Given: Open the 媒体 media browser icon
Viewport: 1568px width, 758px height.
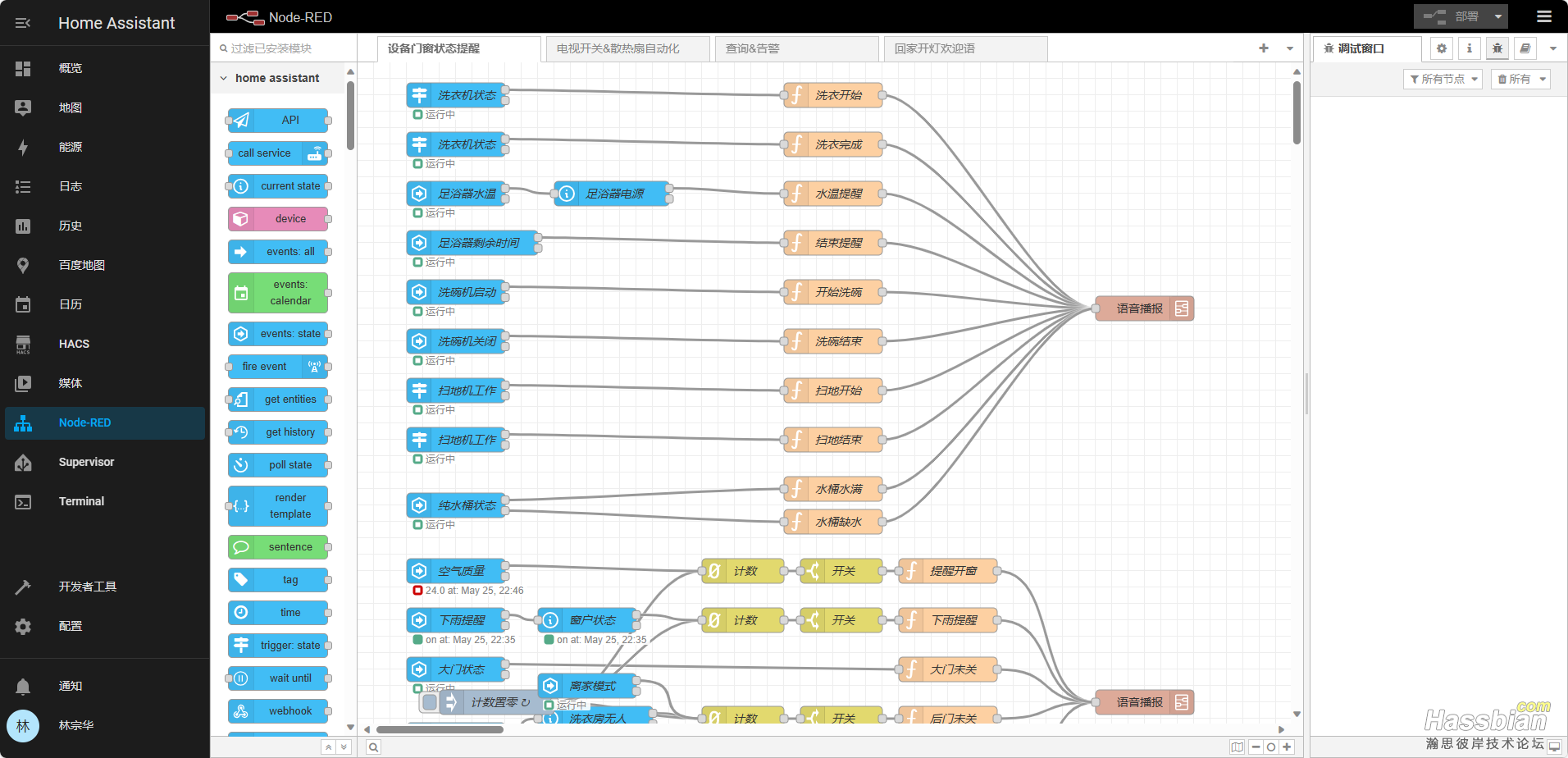Looking at the screenshot, I should (x=23, y=383).
